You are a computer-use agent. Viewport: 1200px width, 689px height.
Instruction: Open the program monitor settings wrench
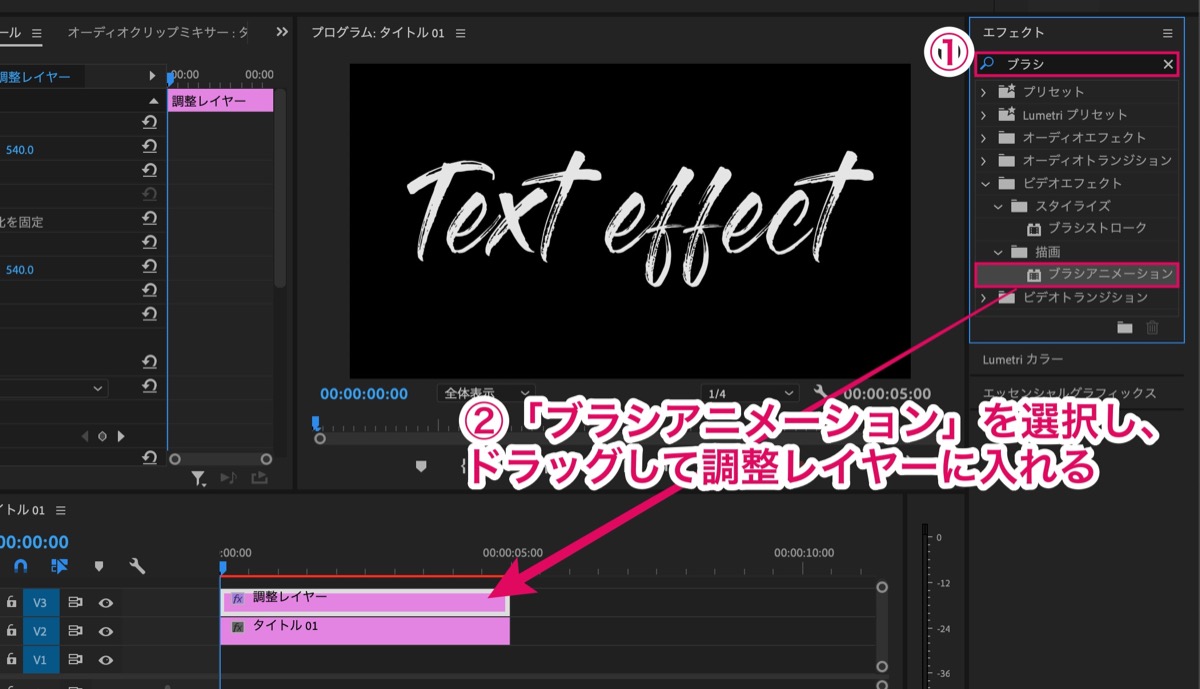[x=823, y=393]
